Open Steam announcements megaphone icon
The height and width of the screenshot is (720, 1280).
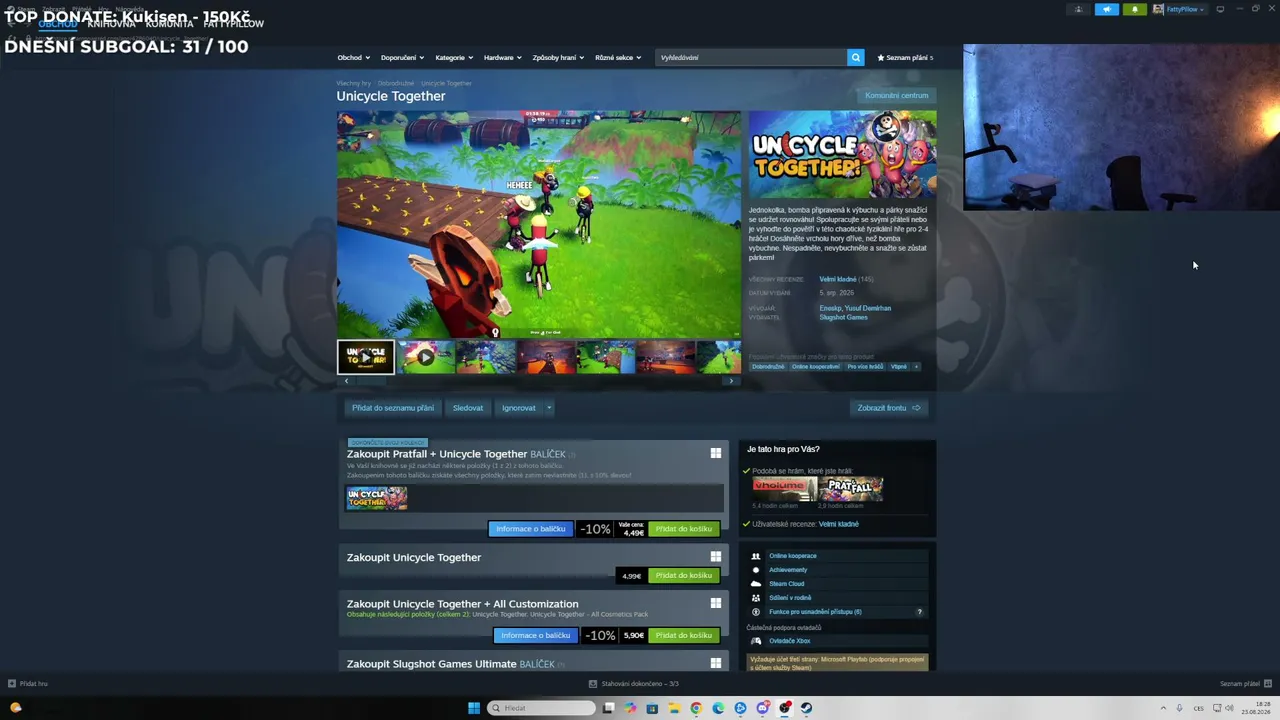pyautogui.click(x=1107, y=9)
